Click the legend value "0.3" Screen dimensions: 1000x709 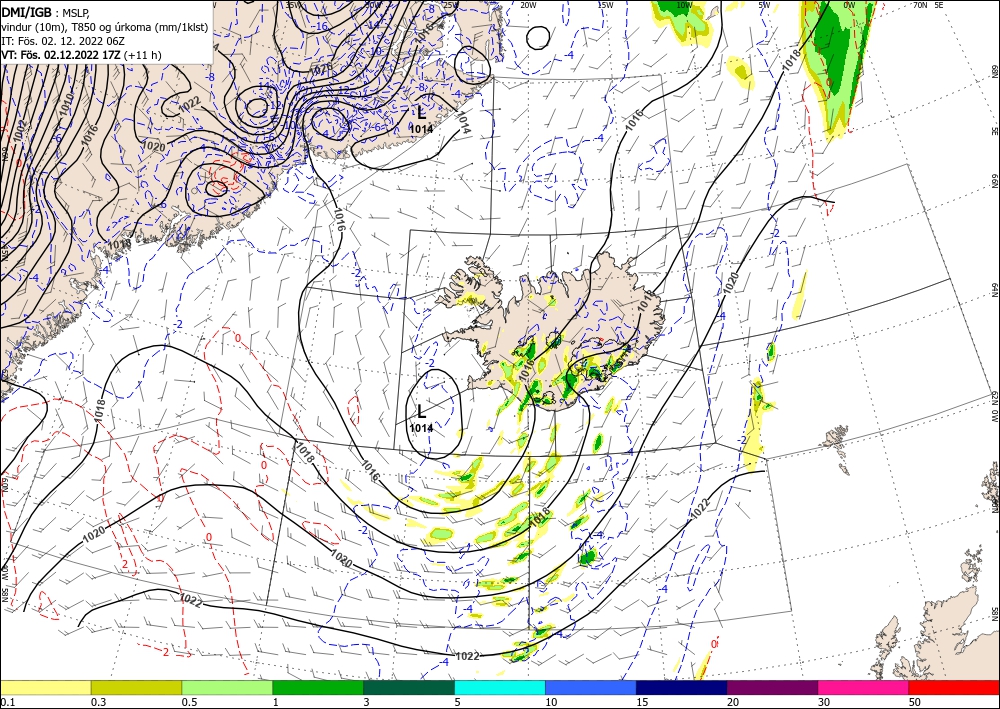(98, 702)
